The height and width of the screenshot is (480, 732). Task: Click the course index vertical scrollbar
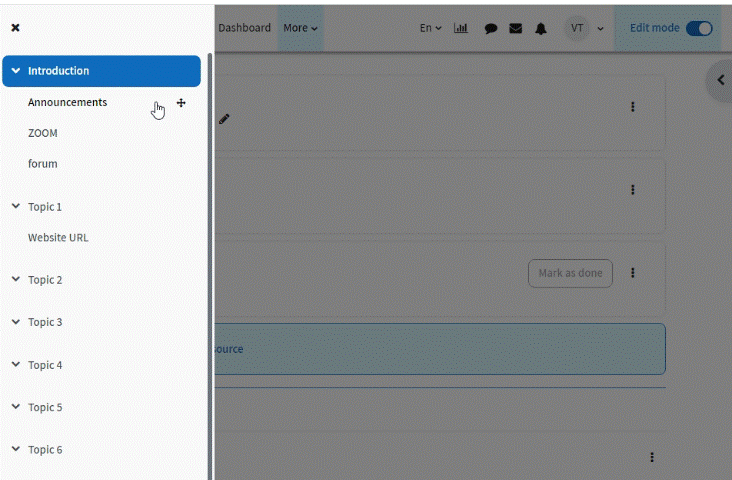point(210,266)
